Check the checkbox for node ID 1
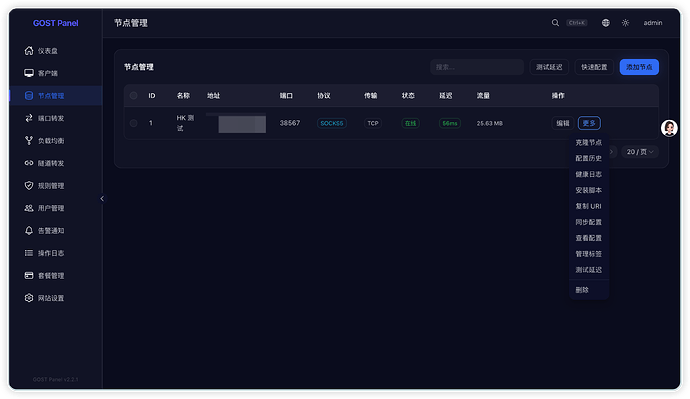 pos(133,123)
